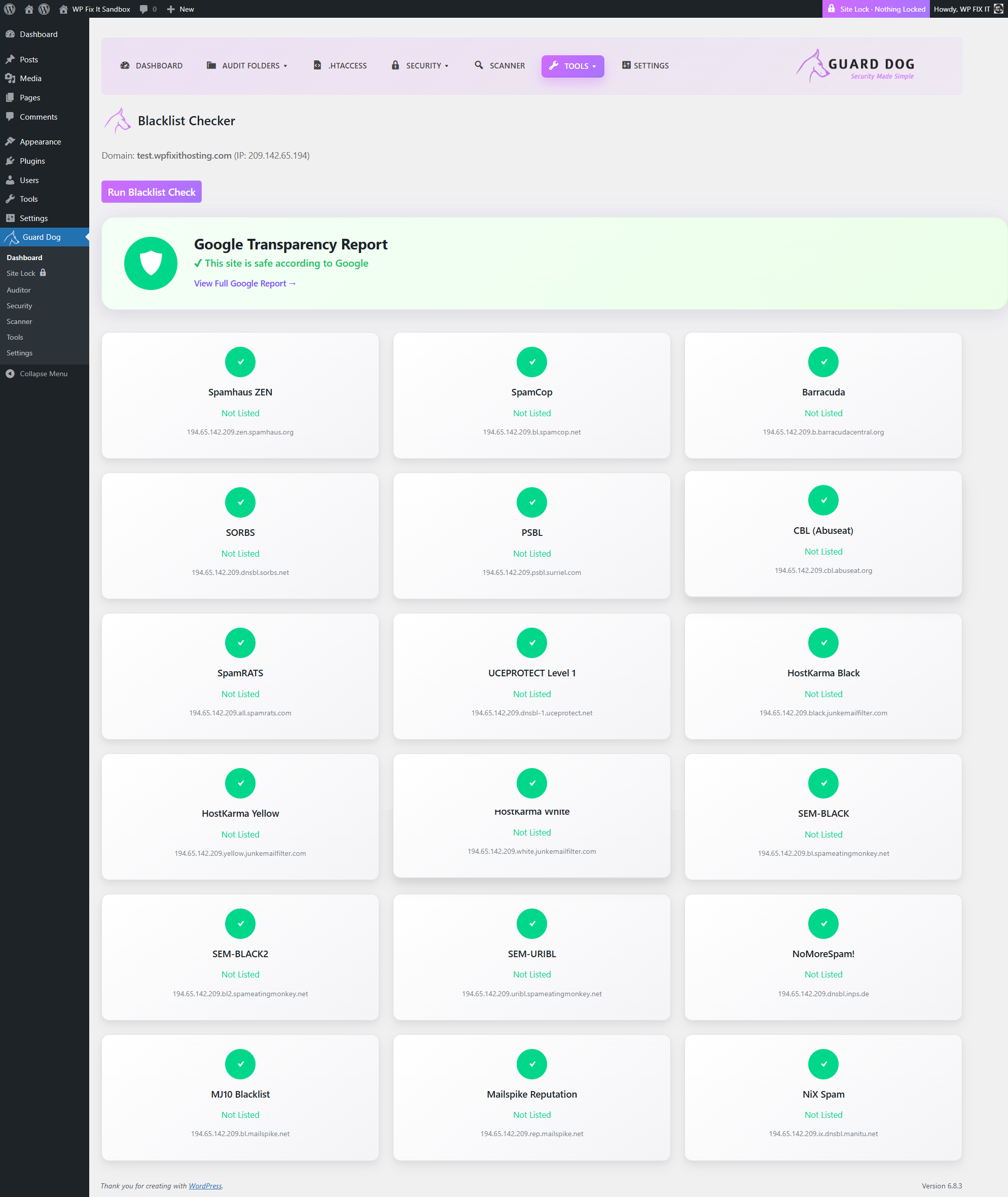Click Collapse Menu at sidebar bottom
The image size is (1008, 1197).
[x=44, y=374]
